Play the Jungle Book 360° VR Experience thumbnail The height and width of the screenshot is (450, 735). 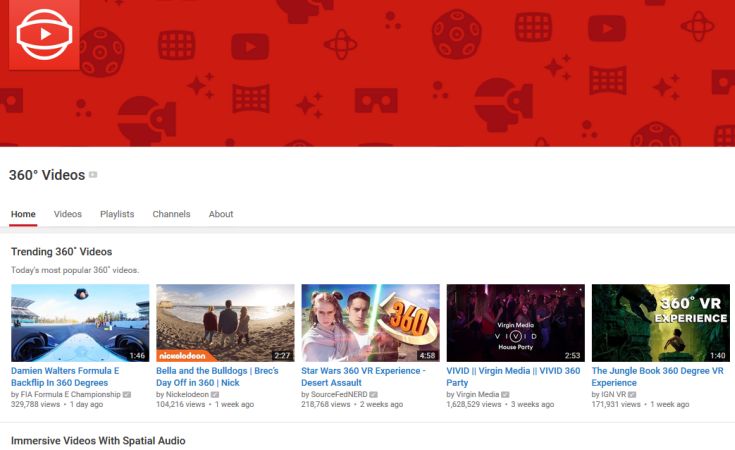pos(661,323)
